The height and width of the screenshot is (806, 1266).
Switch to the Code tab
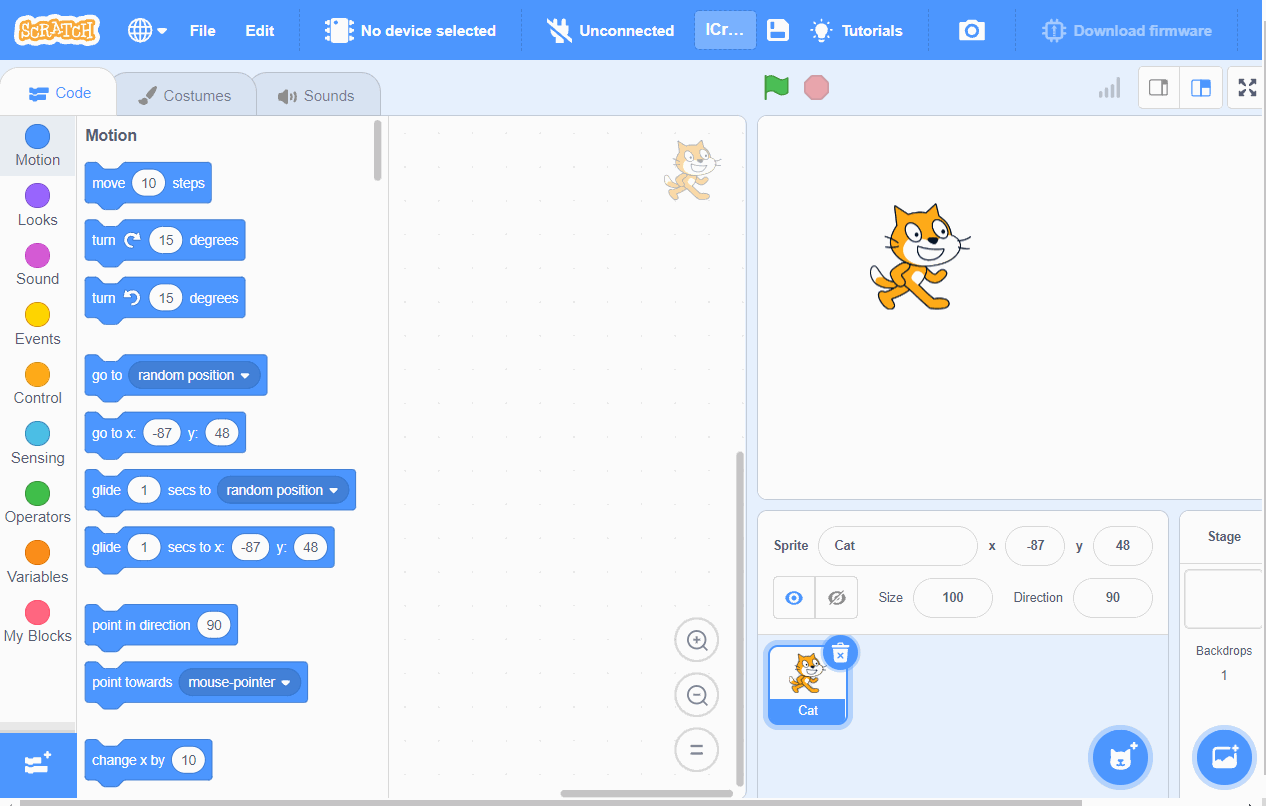click(x=60, y=93)
